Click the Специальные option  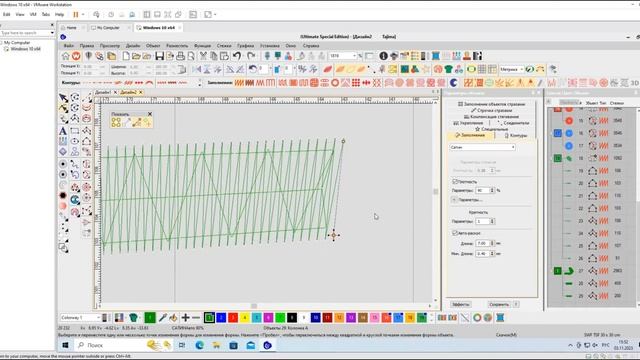[x=491, y=129]
